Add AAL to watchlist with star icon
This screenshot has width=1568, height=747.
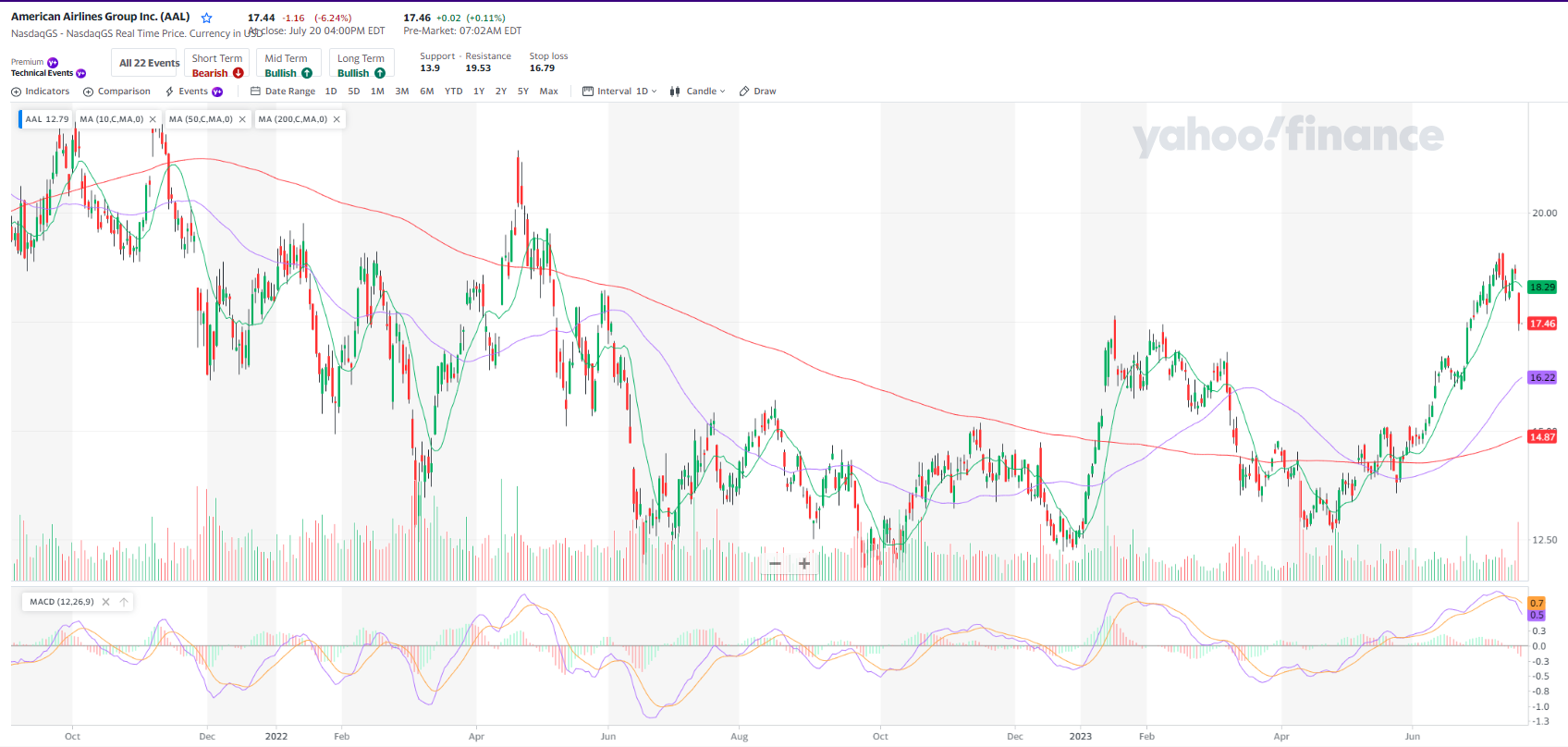(207, 18)
